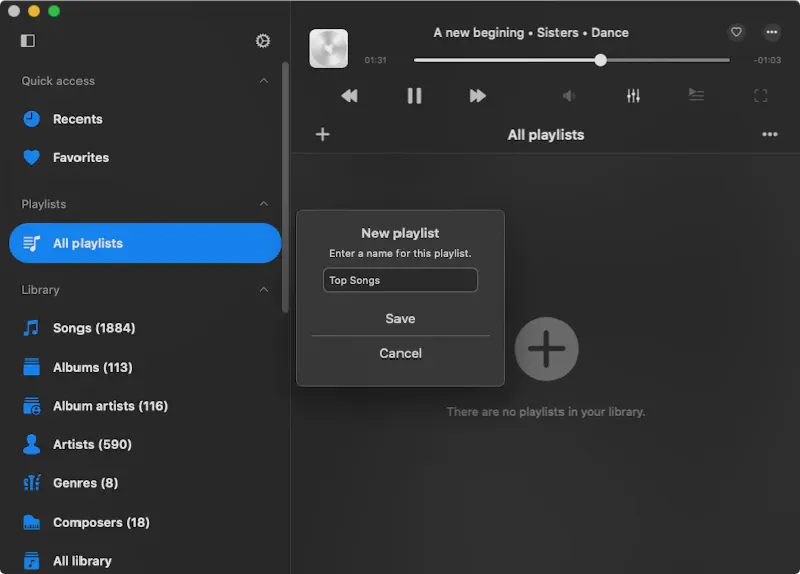Pause the current track
This screenshot has width=800, height=574.
[x=414, y=96]
